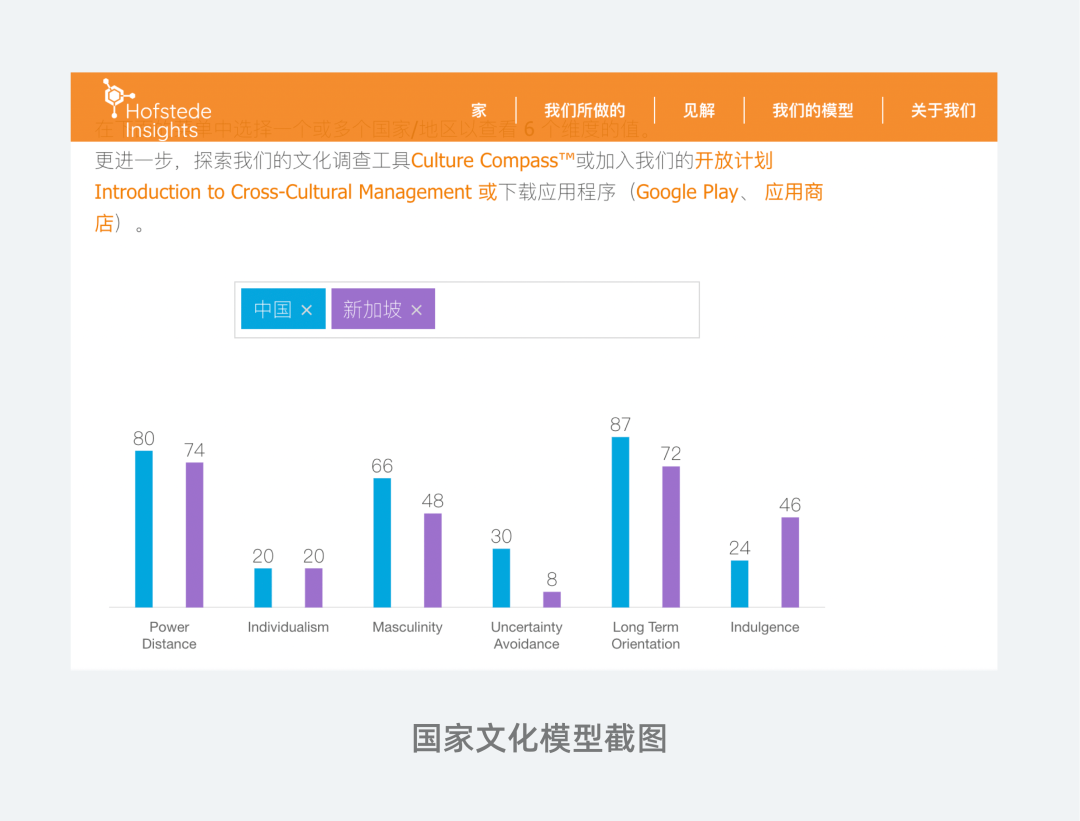Remove the 新加坡 tag with its ×
This screenshot has width=1080, height=821.
point(417,310)
